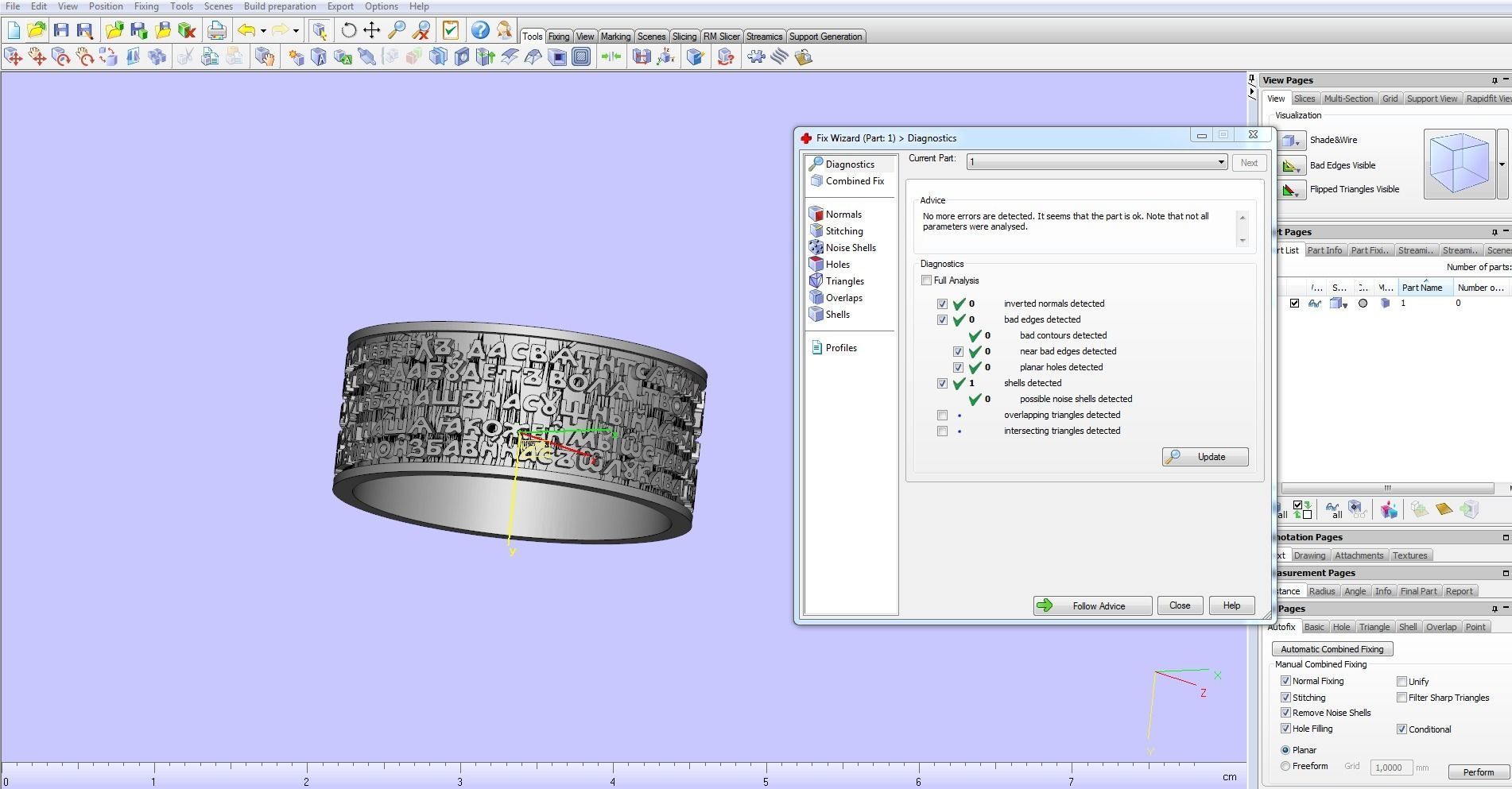
Task: Open Stitching page in Fix Wizard
Action: pyautogui.click(x=844, y=231)
